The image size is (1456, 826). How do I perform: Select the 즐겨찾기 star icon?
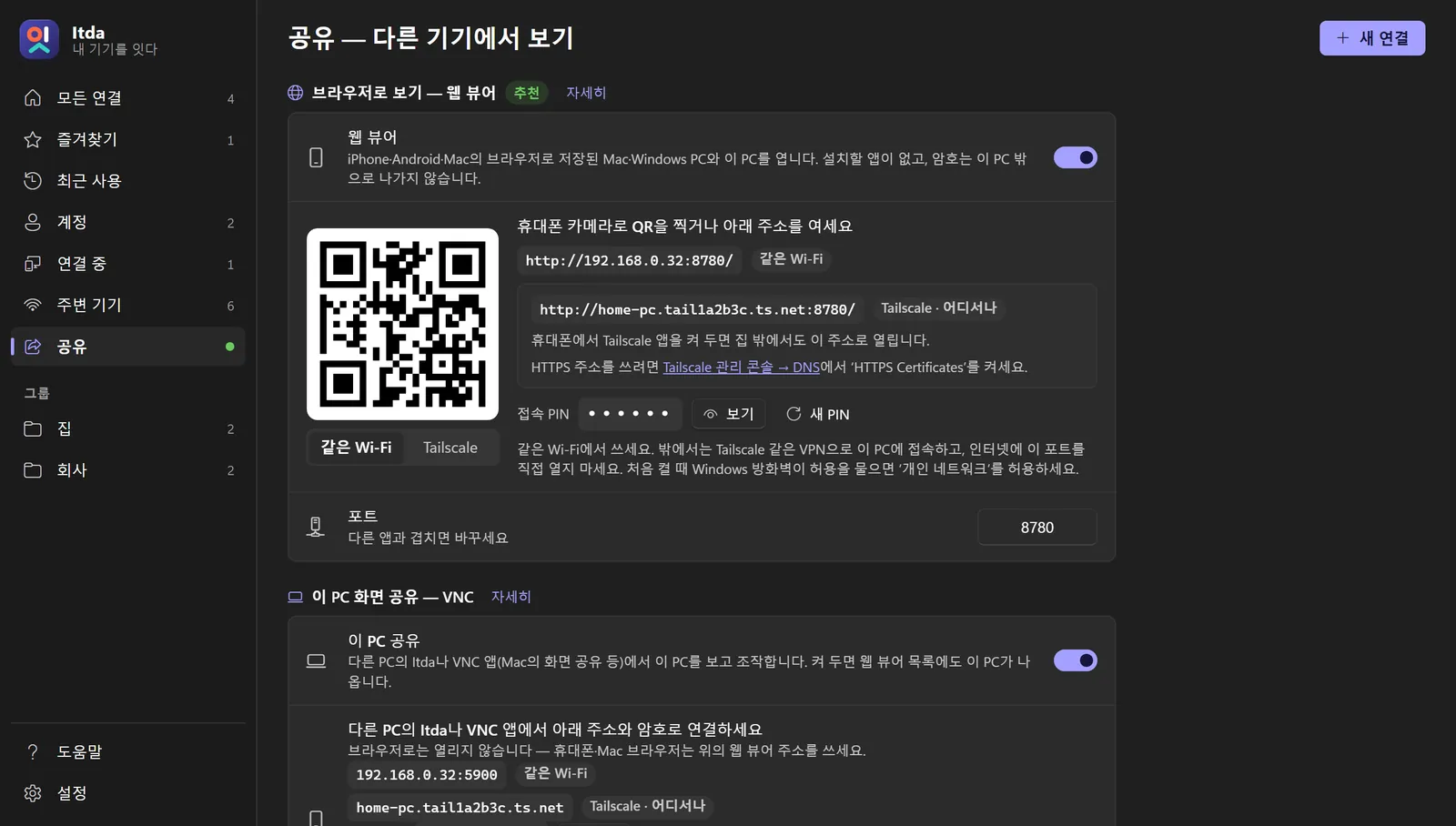click(x=33, y=139)
